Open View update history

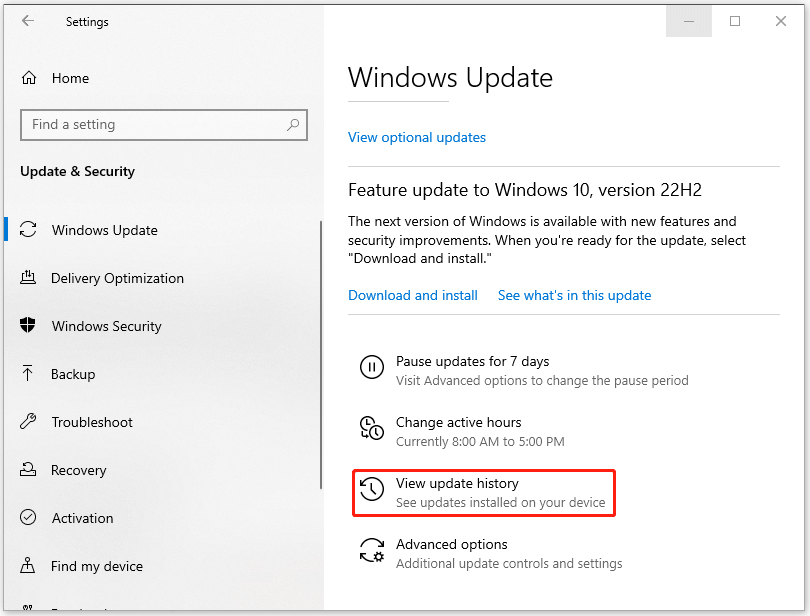[x=484, y=492]
